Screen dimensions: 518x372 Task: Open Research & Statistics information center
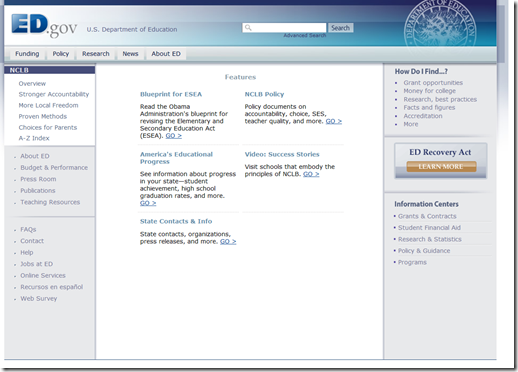click(430, 239)
